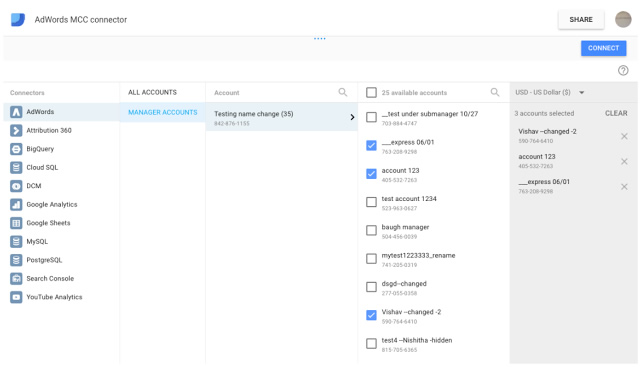Select the Attribution 360 connector icon
The image size is (640, 367).
click(x=16, y=131)
